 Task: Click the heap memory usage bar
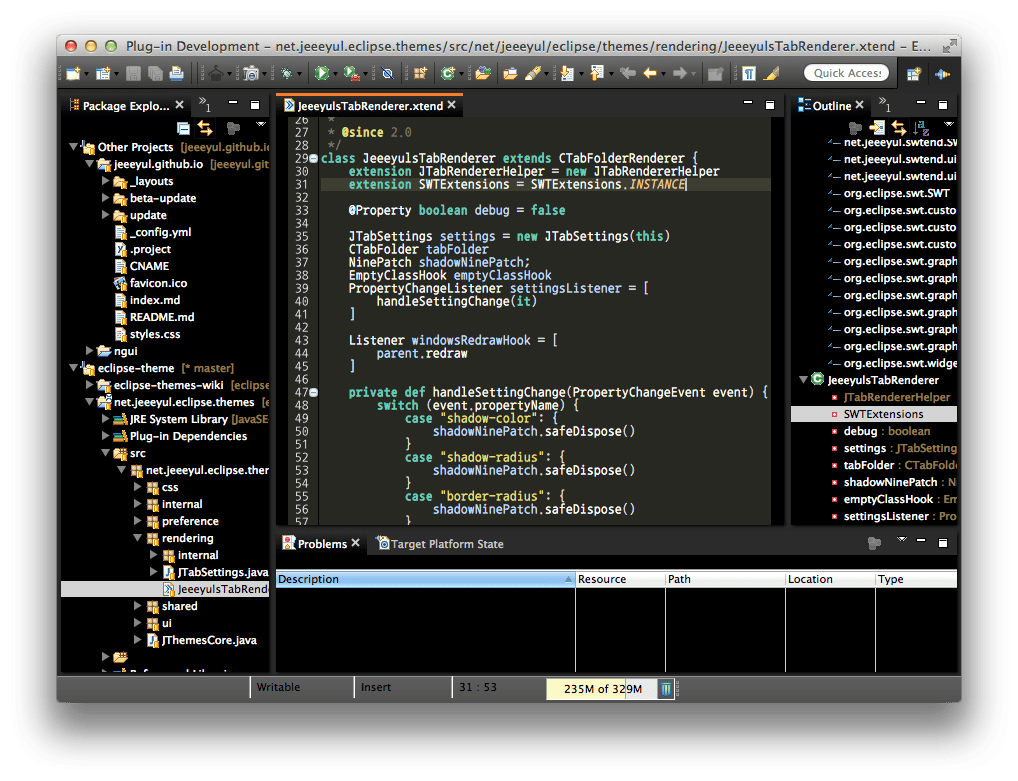[600, 688]
